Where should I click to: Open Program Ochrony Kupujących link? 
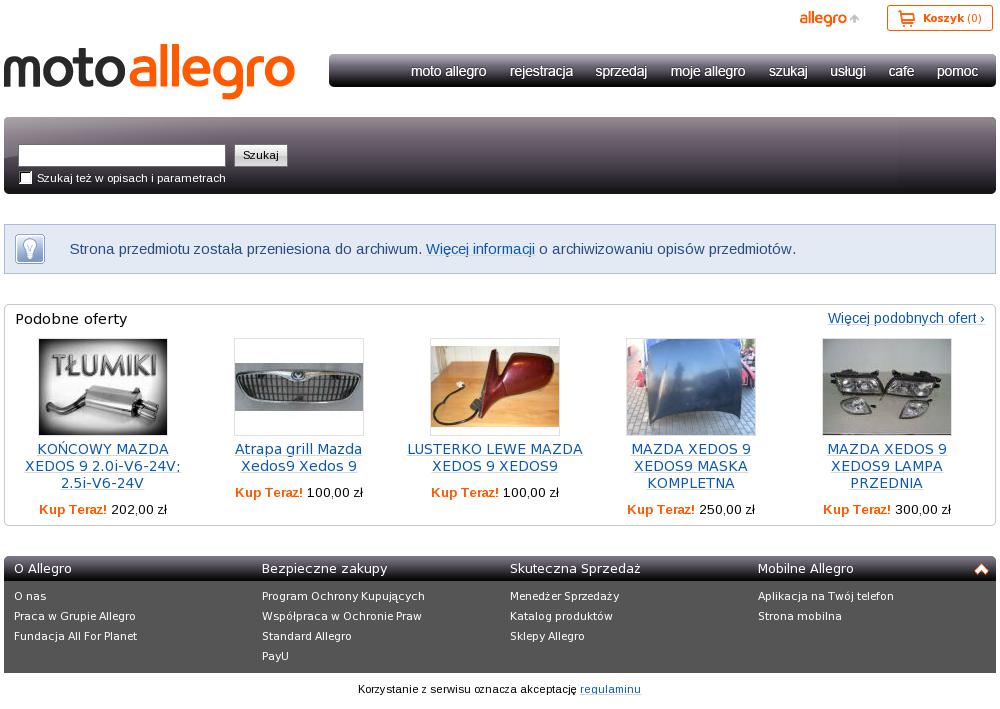pos(343,596)
